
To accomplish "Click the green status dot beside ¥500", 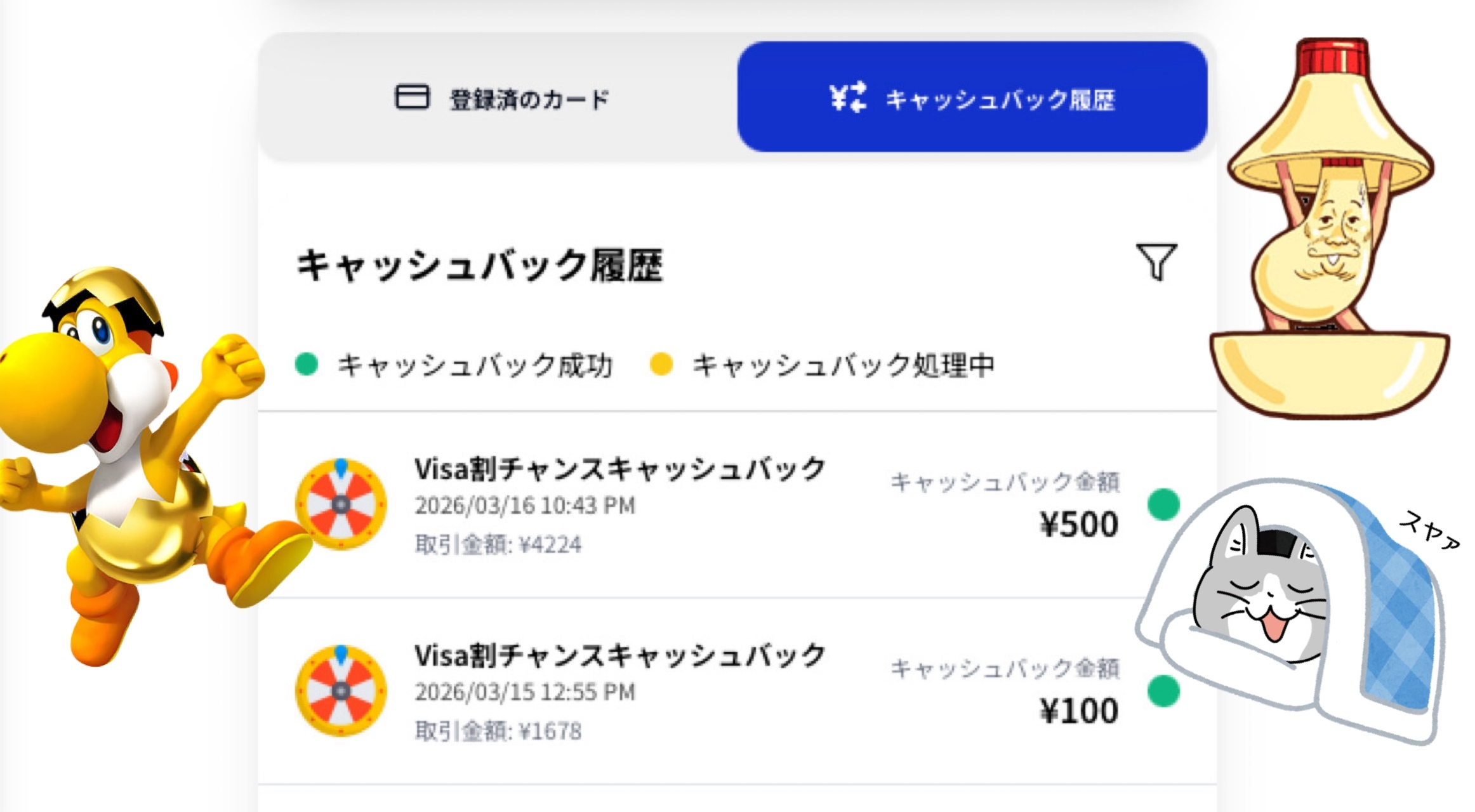I will (x=1163, y=504).
